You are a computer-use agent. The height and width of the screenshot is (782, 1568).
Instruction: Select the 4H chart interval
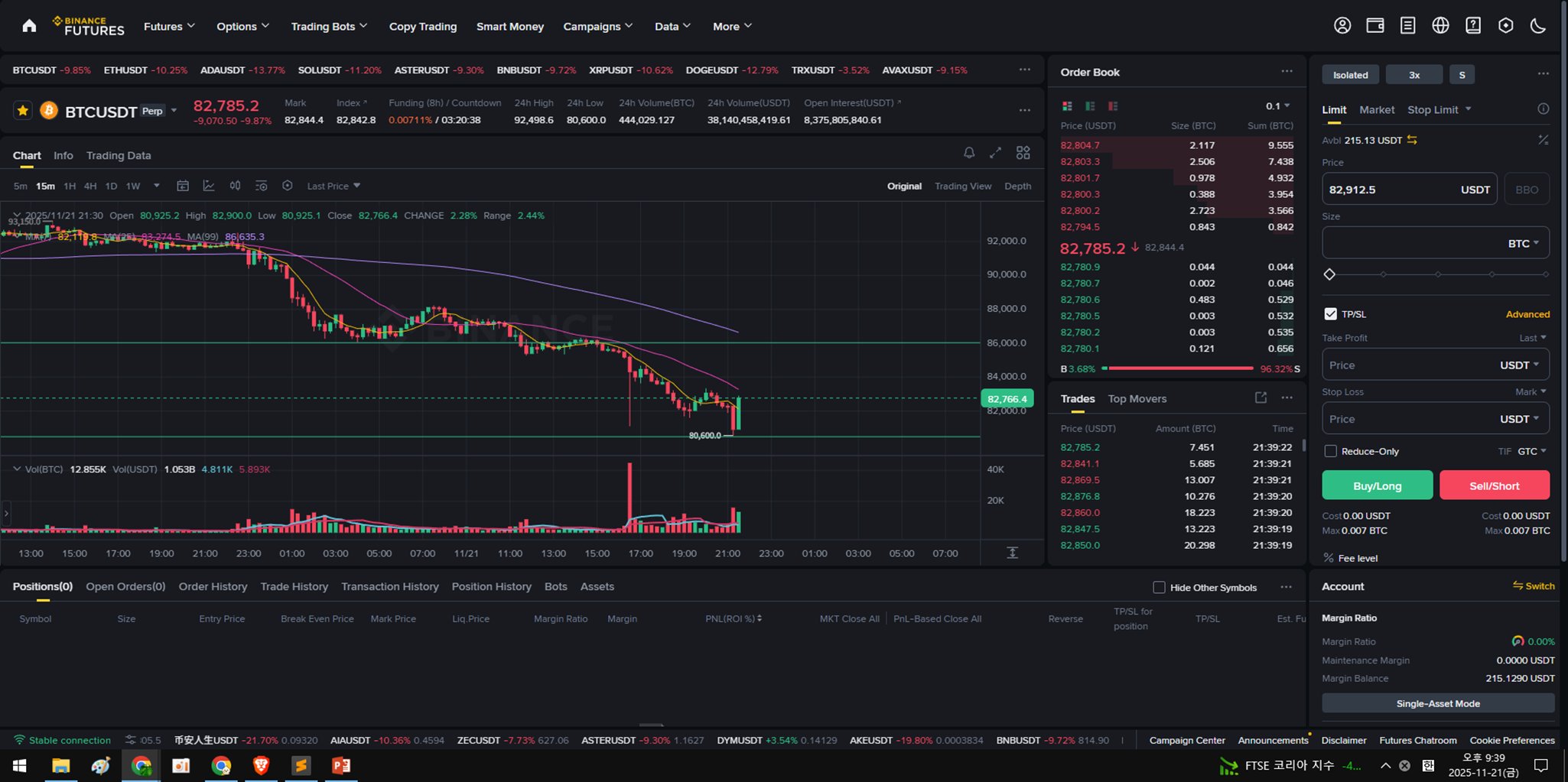coord(90,186)
